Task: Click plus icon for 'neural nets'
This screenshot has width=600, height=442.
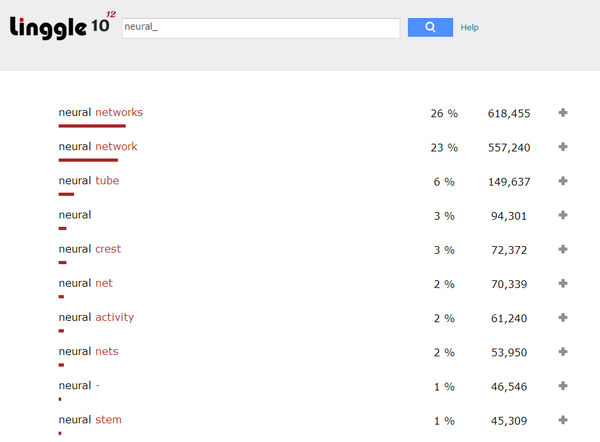Action: click(x=563, y=352)
